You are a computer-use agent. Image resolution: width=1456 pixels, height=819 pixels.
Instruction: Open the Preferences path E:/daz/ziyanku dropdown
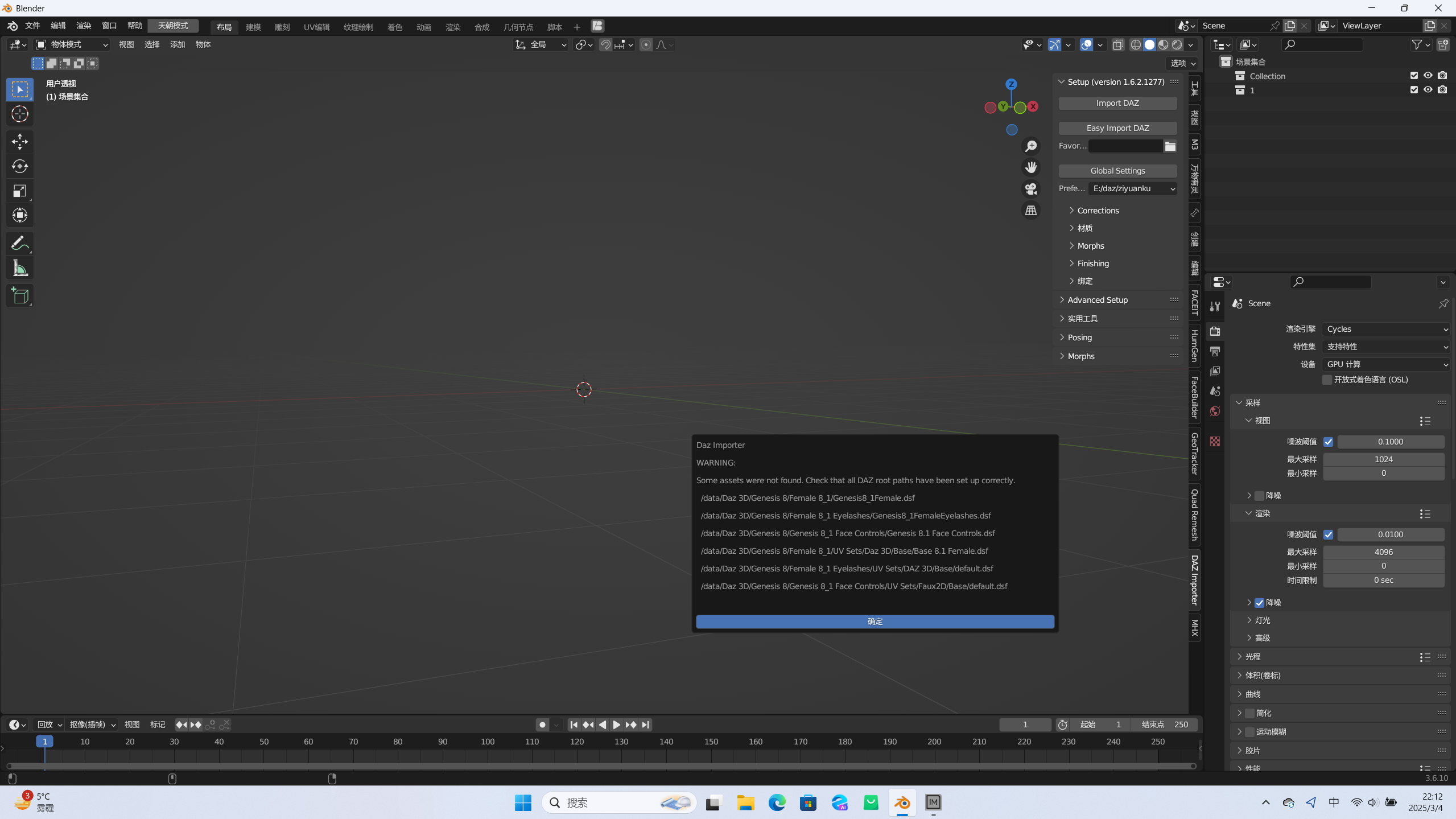coord(1132,188)
